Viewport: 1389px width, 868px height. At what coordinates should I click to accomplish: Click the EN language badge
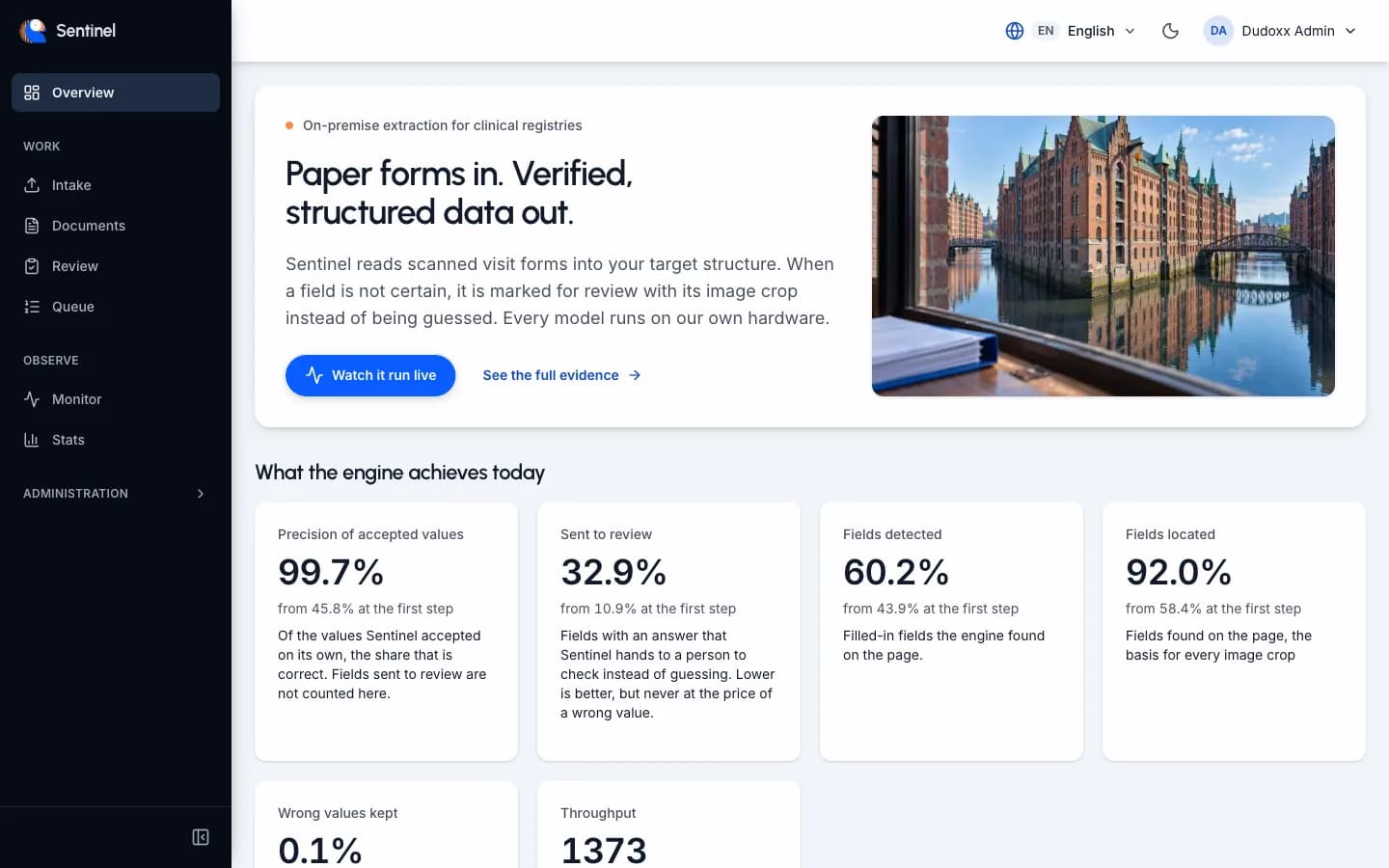1046,31
